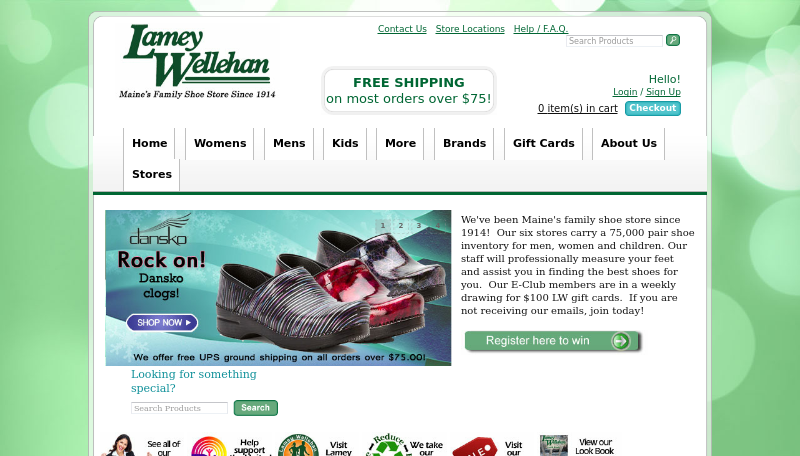The image size is (800, 456).
Task: Click the round Lamey Wellehan hikers badge
Action: point(298,445)
